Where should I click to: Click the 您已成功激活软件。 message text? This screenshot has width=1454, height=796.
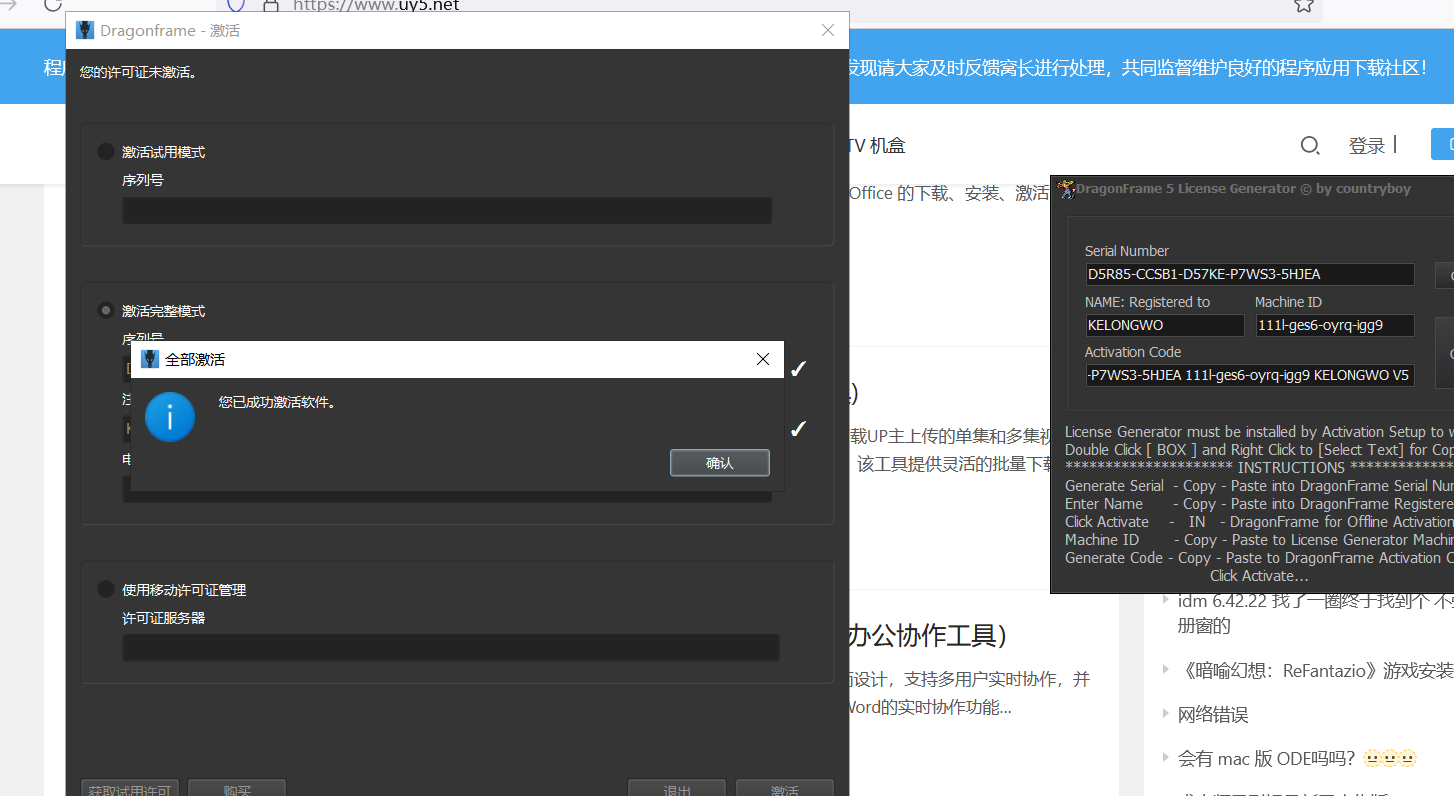coord(277,402)
